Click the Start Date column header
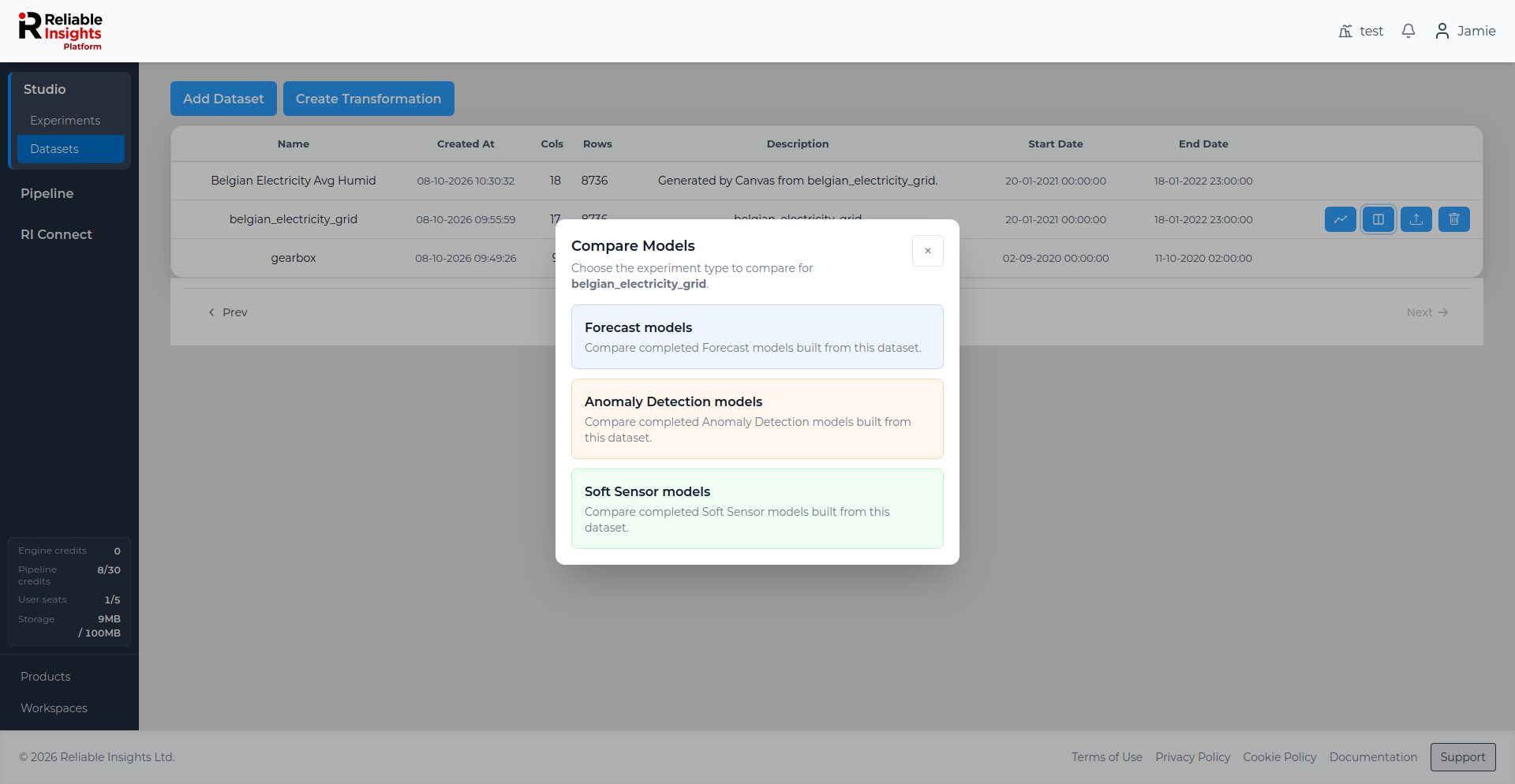 point(1056,144)
